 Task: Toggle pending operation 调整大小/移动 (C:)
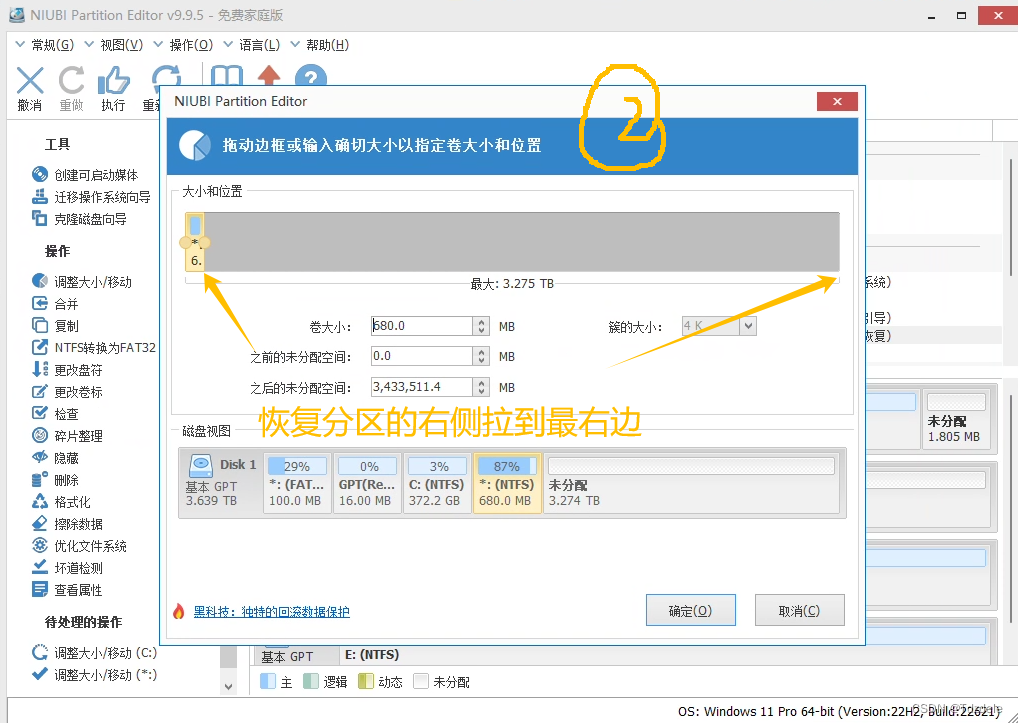95,653
